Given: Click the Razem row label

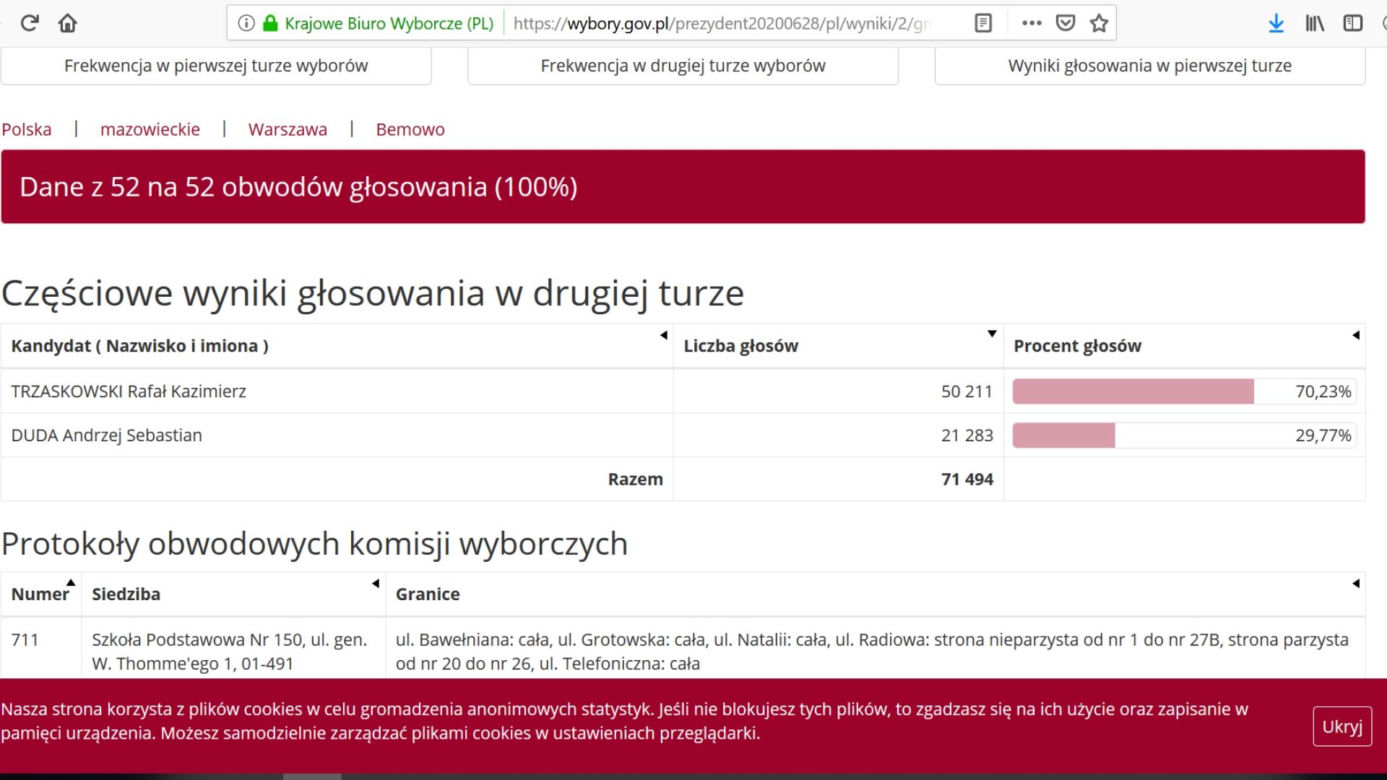Looking at the screenshot, I should click(636, 479).
